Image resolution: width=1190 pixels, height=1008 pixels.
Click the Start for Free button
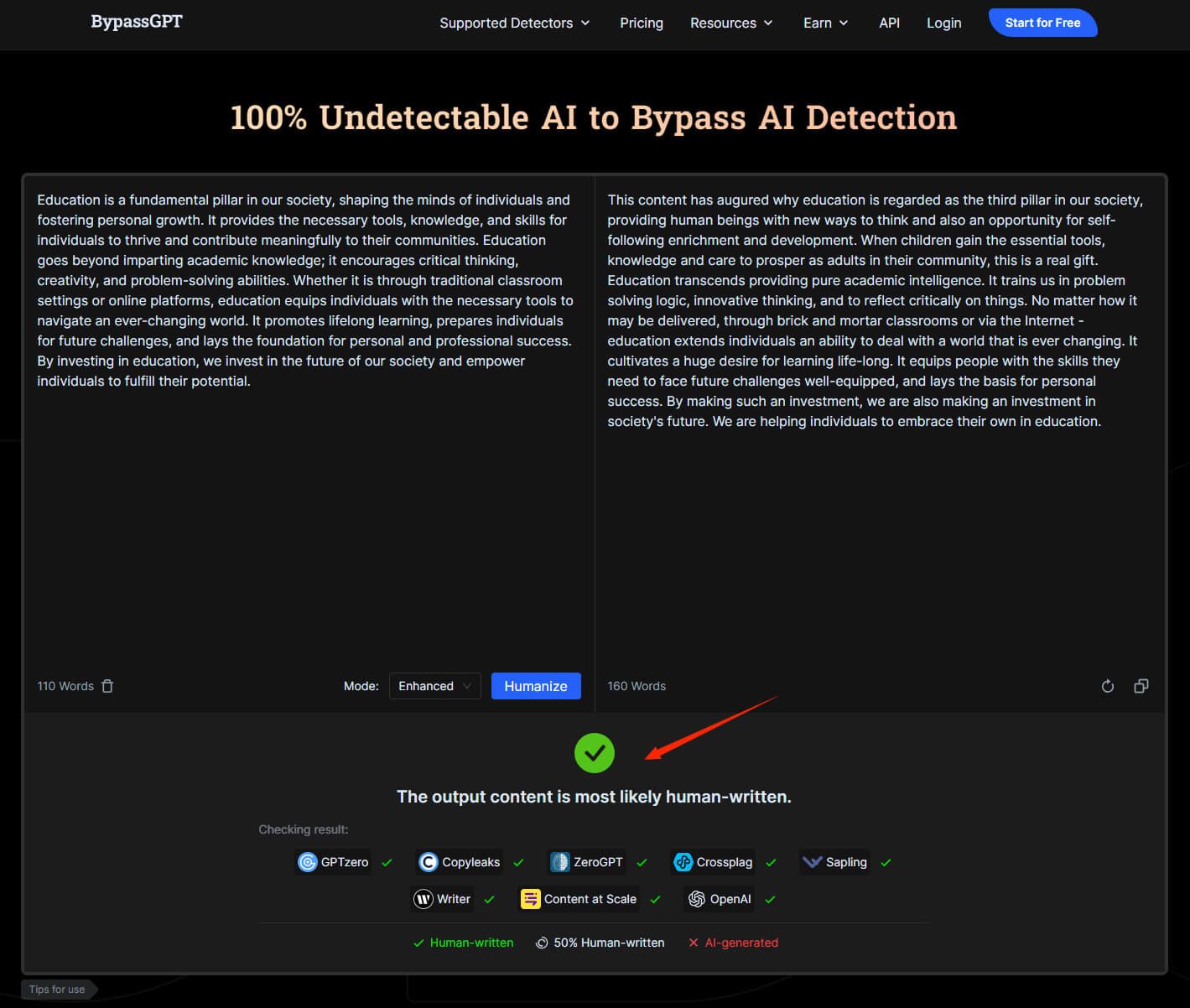tap(1042, 23)
